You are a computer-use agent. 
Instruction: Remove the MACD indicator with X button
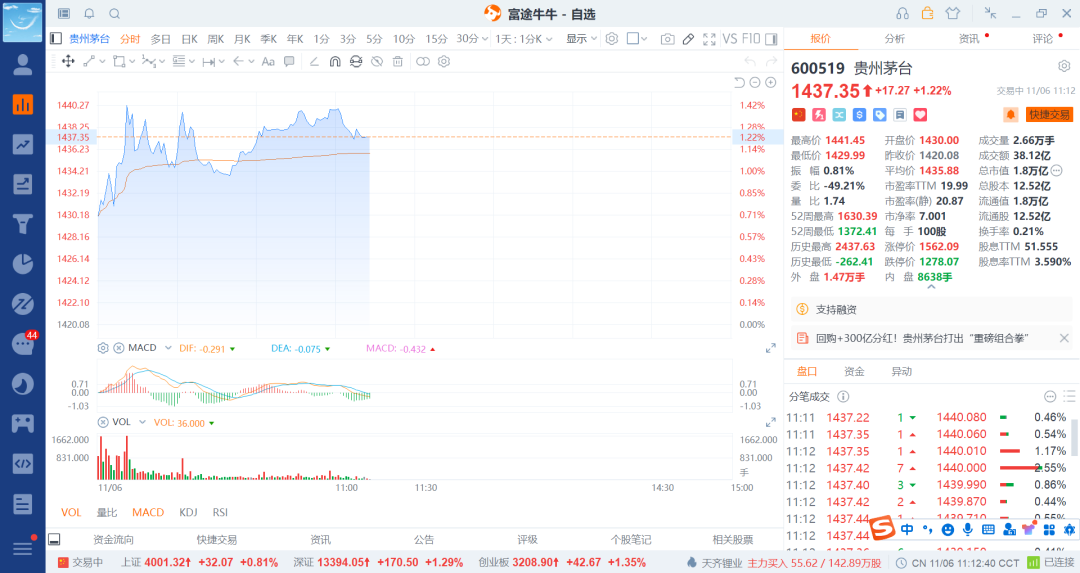(x=118, y=348)
